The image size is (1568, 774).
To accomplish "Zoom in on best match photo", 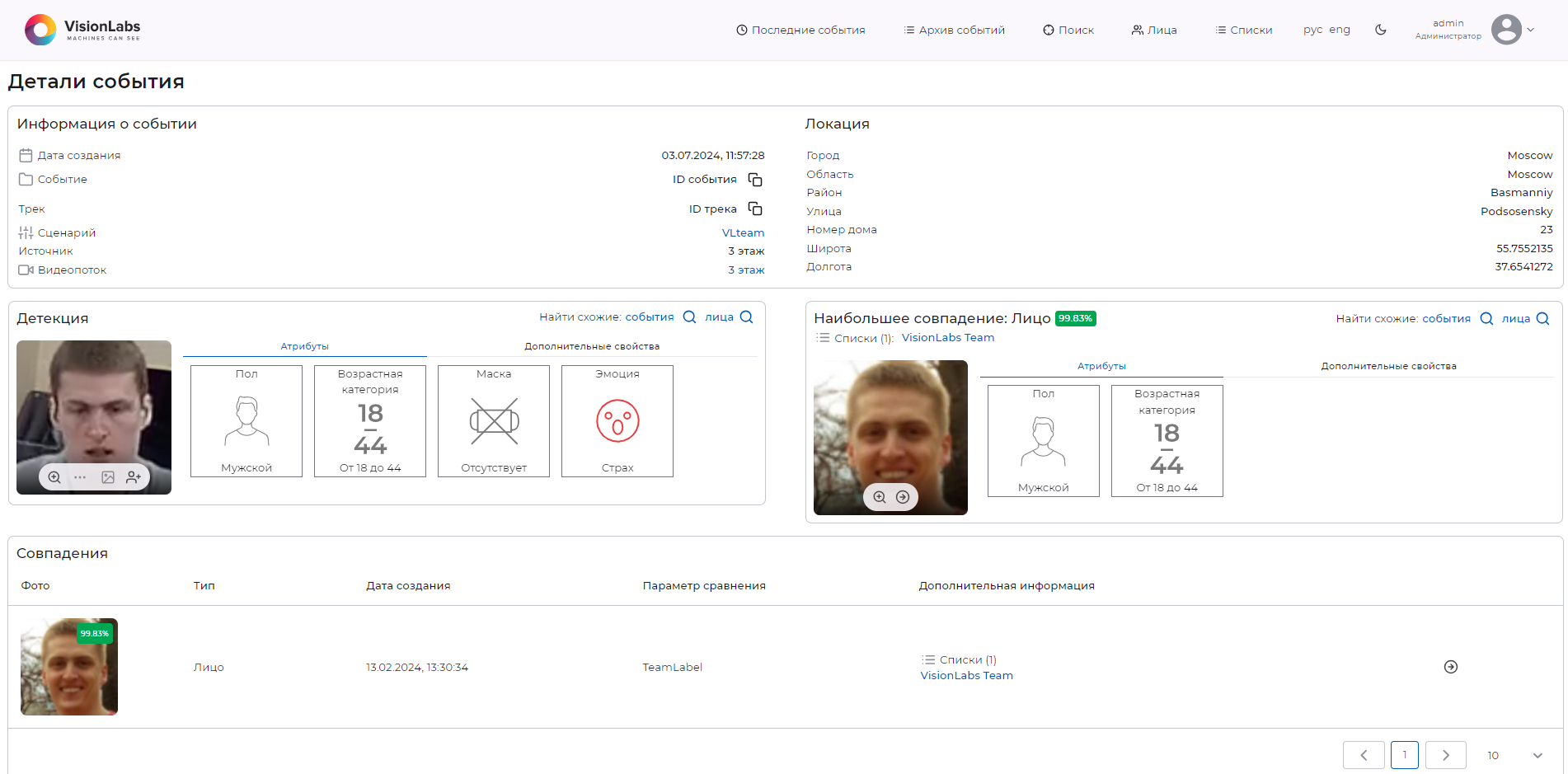I will [880, 497].
